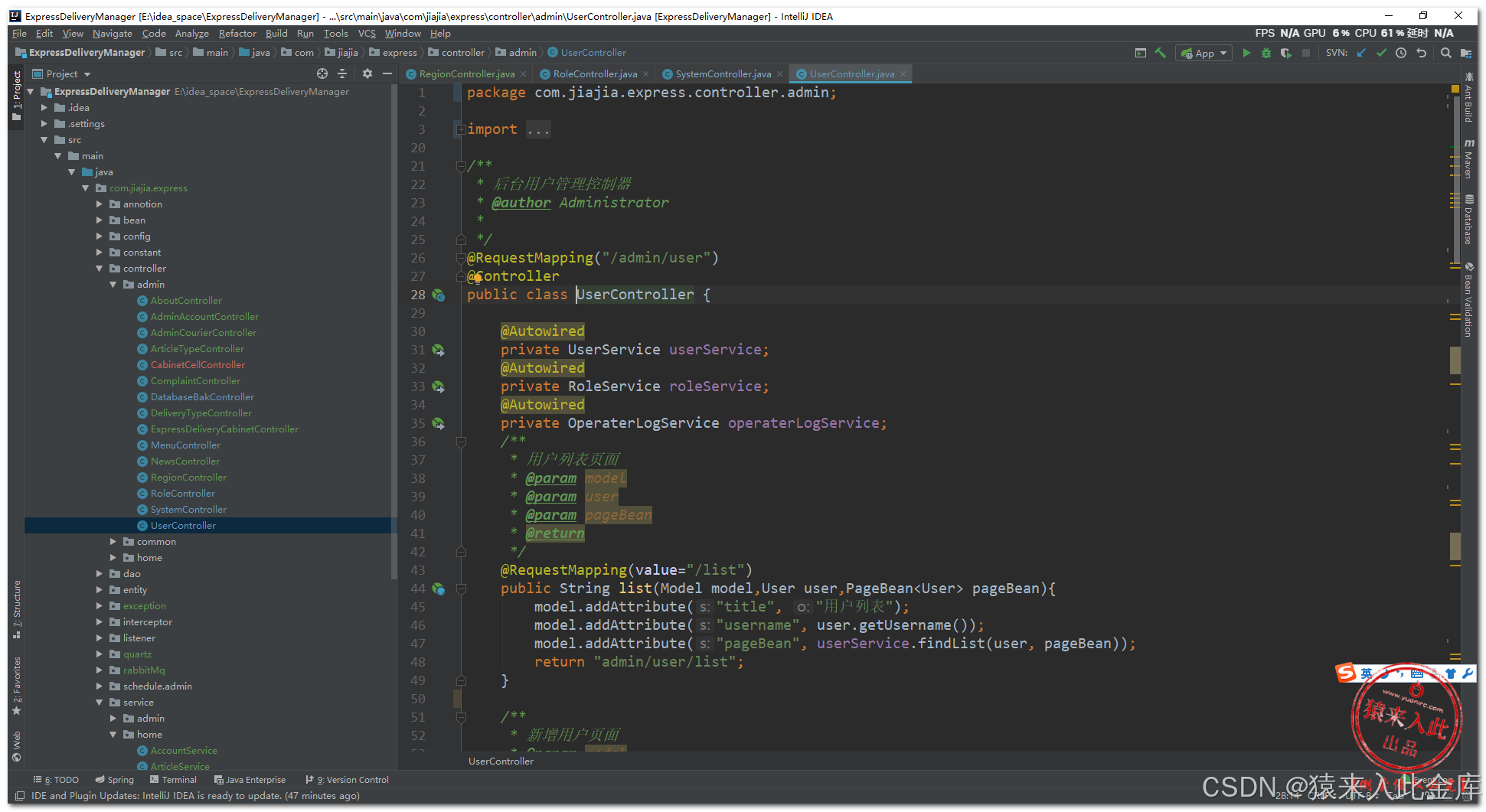Image resolution: width=1486 pixels, height=812 pixels.
Task: Click SVN Update Project blue arrow
Action: click(x=1361, y=53)
